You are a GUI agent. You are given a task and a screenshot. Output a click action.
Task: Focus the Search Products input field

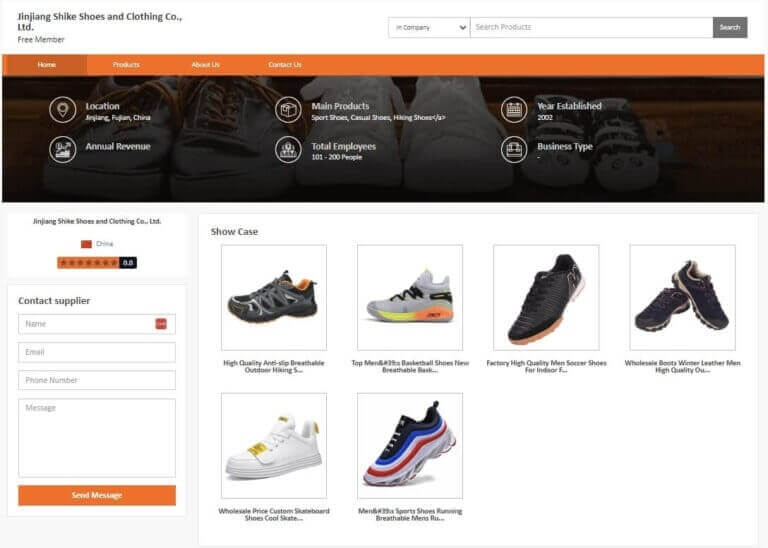point(591,27)
